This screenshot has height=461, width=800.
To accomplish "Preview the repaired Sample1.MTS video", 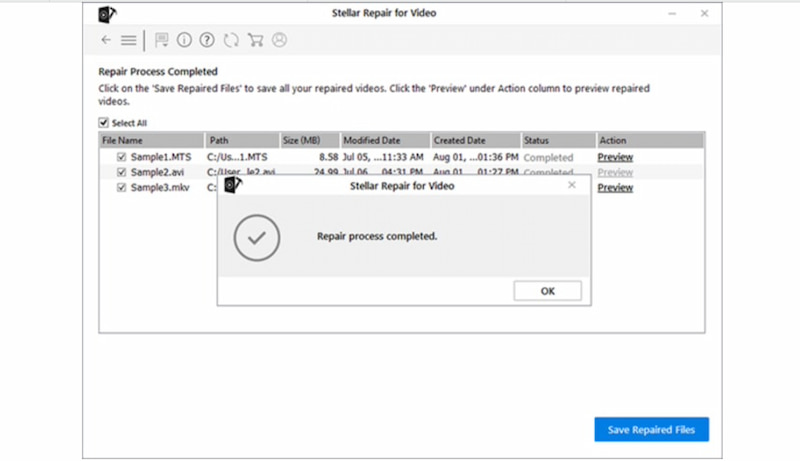I will (615, 158).
